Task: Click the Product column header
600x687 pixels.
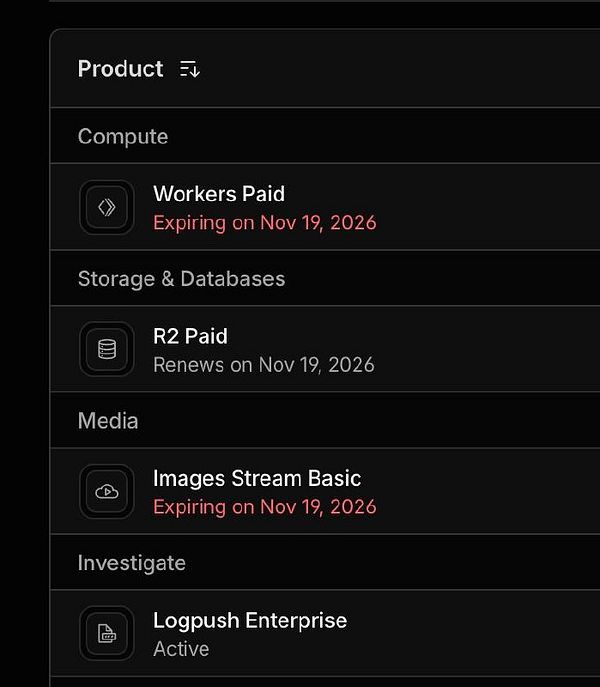Action: 121,69
